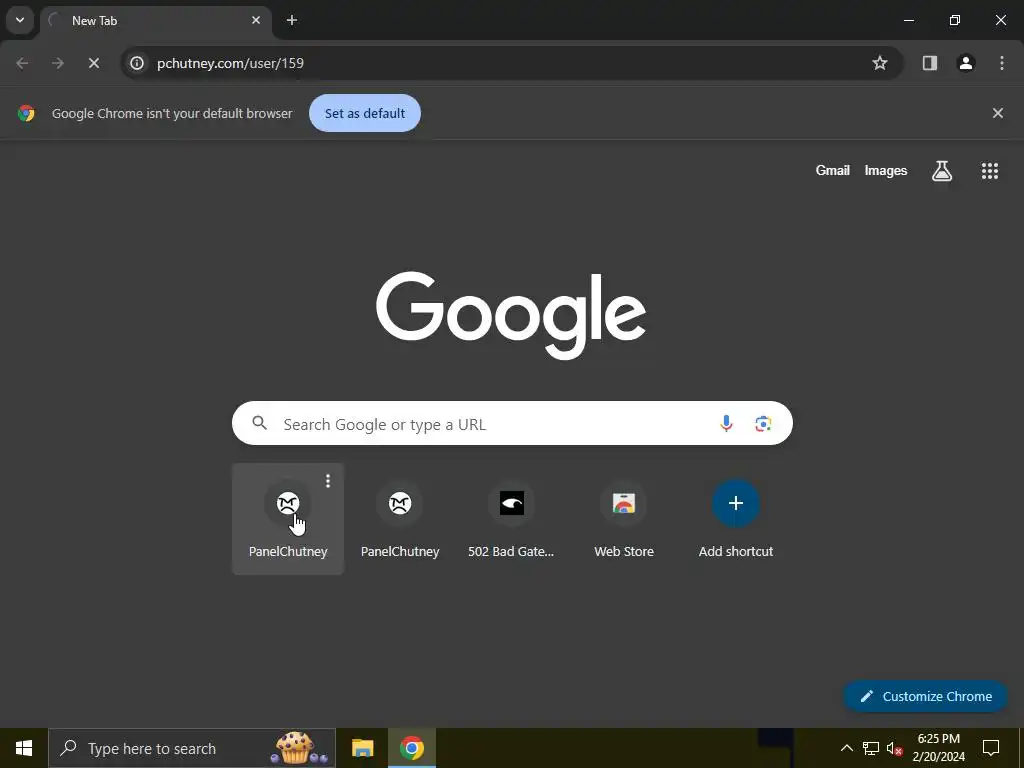The height and width of the screenshot is (768, 1024).
Task: Minimize the Chrome window
Action: [x=908, y=20]
